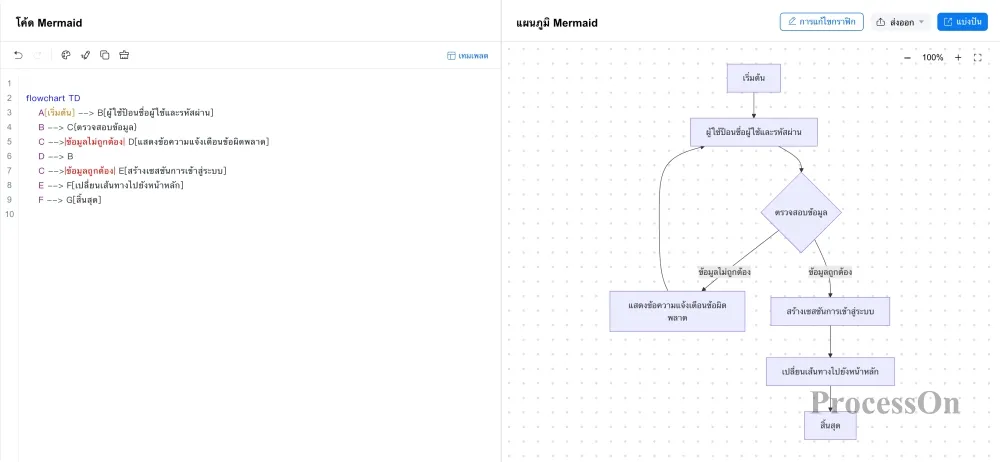Select node ผู้ใช้ป้อนชื่อผู้ใช้และรหัสผ่าน

click(x=754, y=132)
